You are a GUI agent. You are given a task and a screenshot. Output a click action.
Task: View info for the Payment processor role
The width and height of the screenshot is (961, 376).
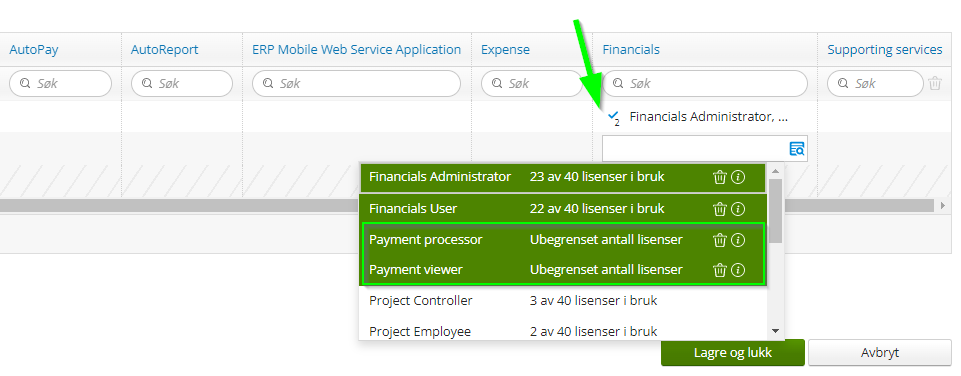pos(739,240)
